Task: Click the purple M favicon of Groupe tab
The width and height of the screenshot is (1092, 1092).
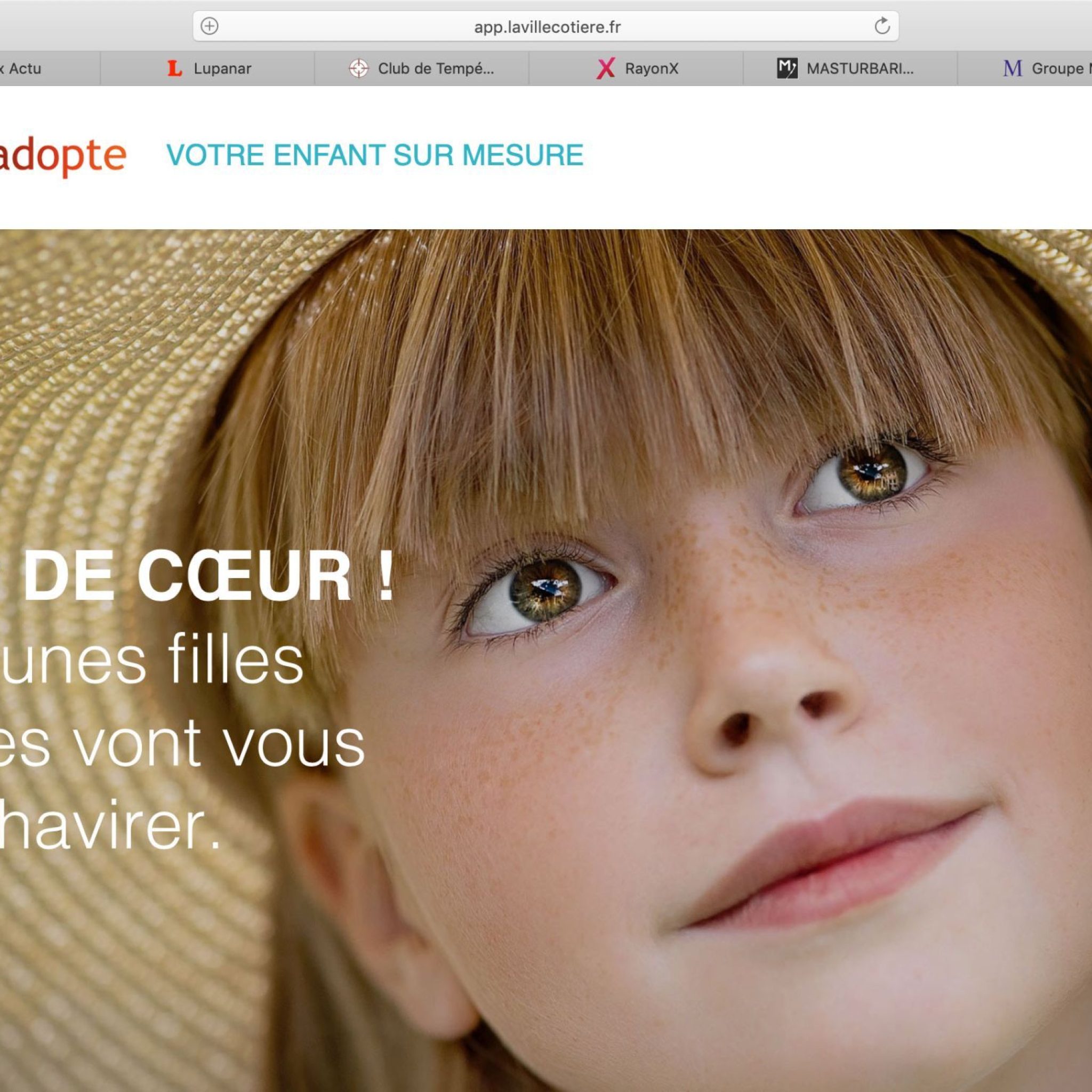Action: [1013, 68]
